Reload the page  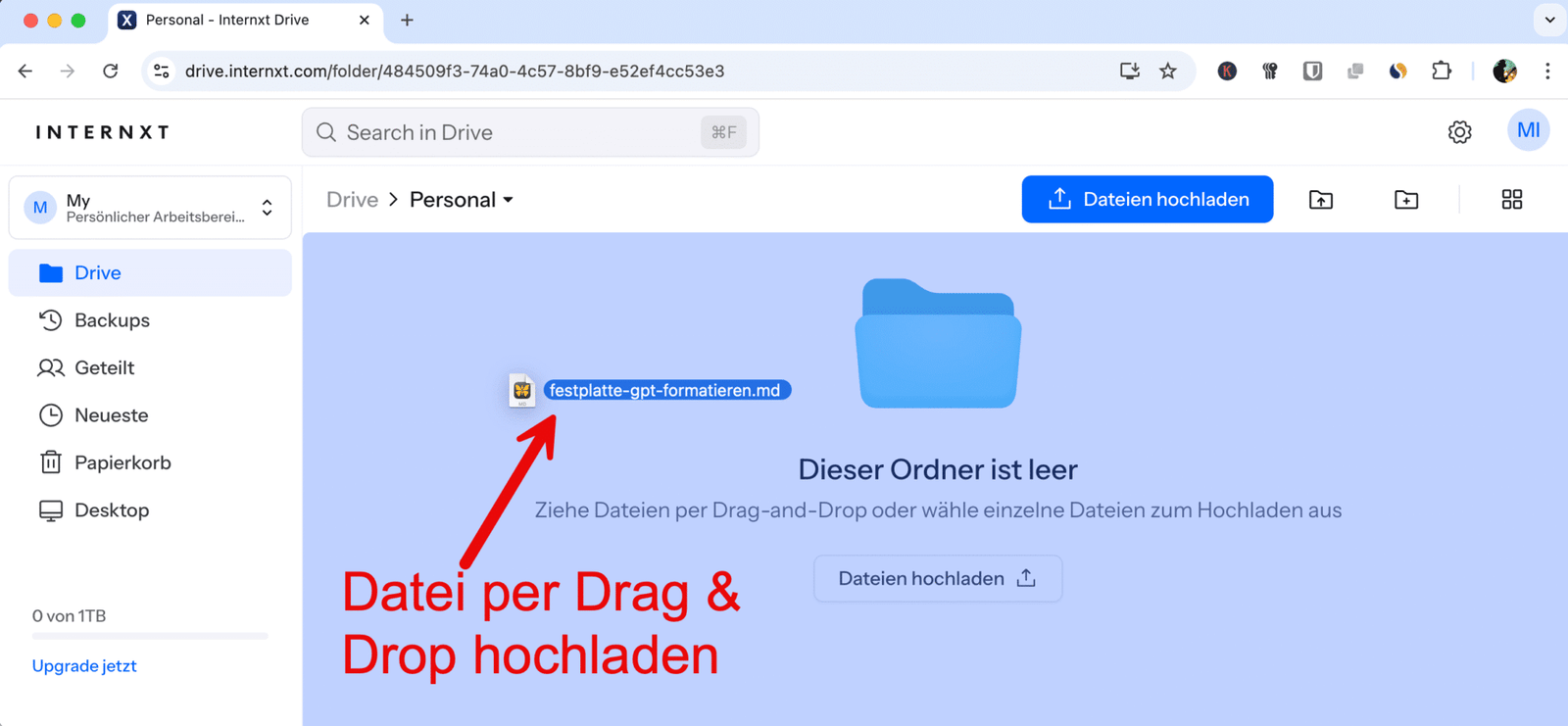[x=111, y=71]
